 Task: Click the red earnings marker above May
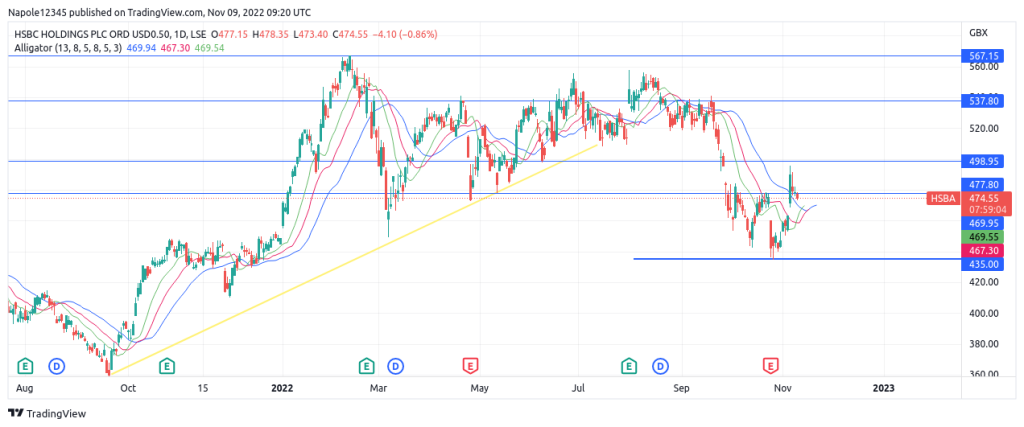tap(469, 365)
